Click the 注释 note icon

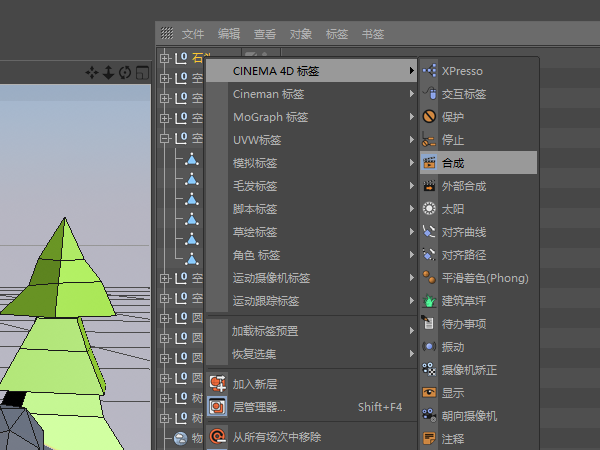point(429,438)
